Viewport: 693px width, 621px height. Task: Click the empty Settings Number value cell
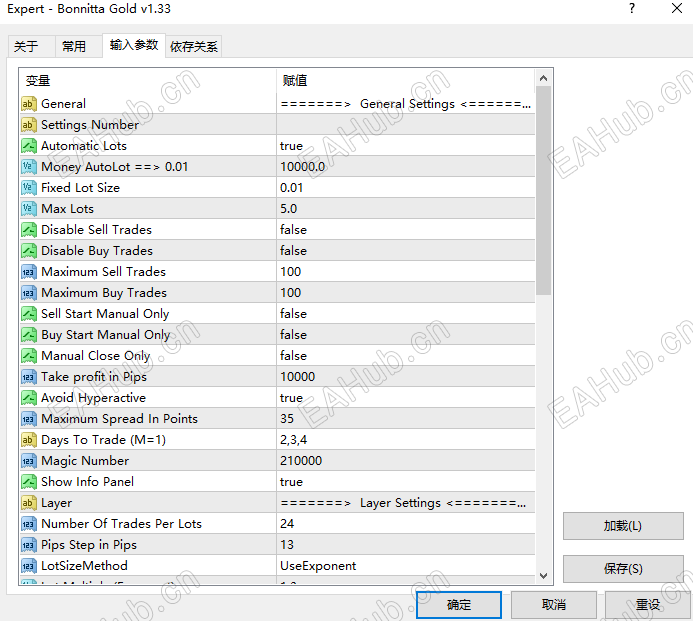(406, 125)
